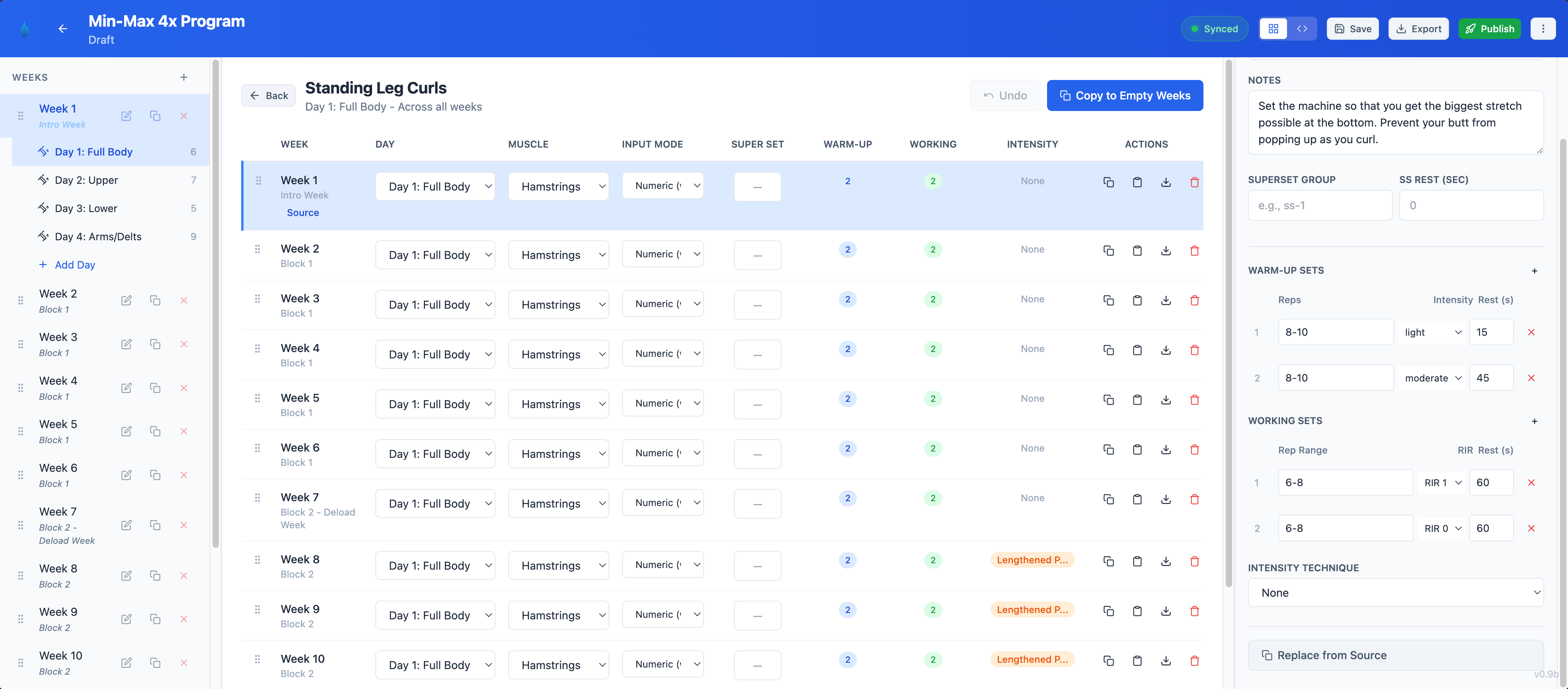Remove working set 2 with red X
The width and height of the screenshot is (1568, 689).
(x=1531, y=528)
